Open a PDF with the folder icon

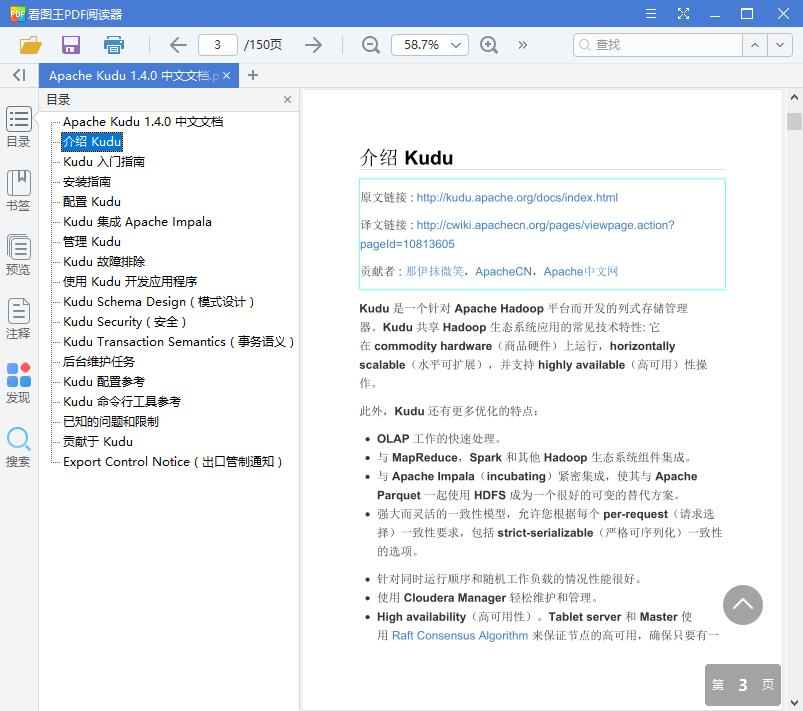click(x=30, y=45)
